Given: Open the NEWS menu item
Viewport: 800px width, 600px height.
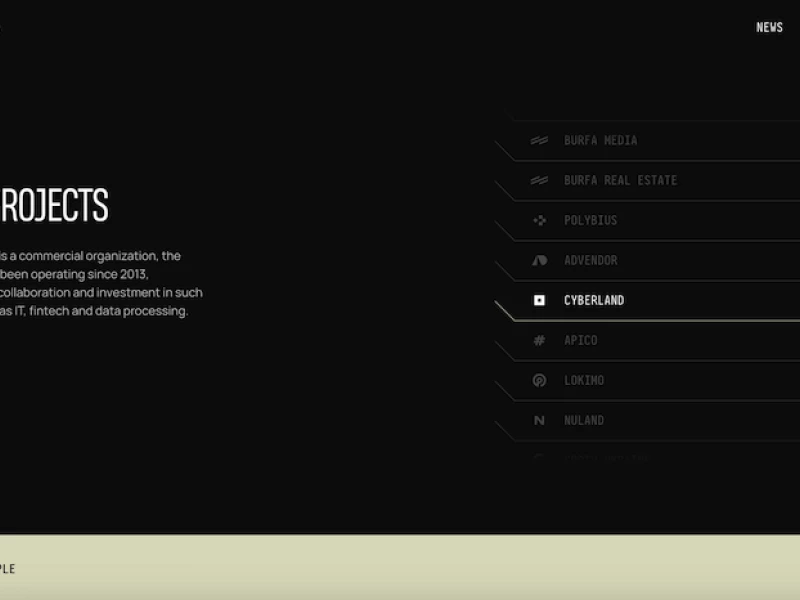Looking at the screenshot, I should coord(769,28).
